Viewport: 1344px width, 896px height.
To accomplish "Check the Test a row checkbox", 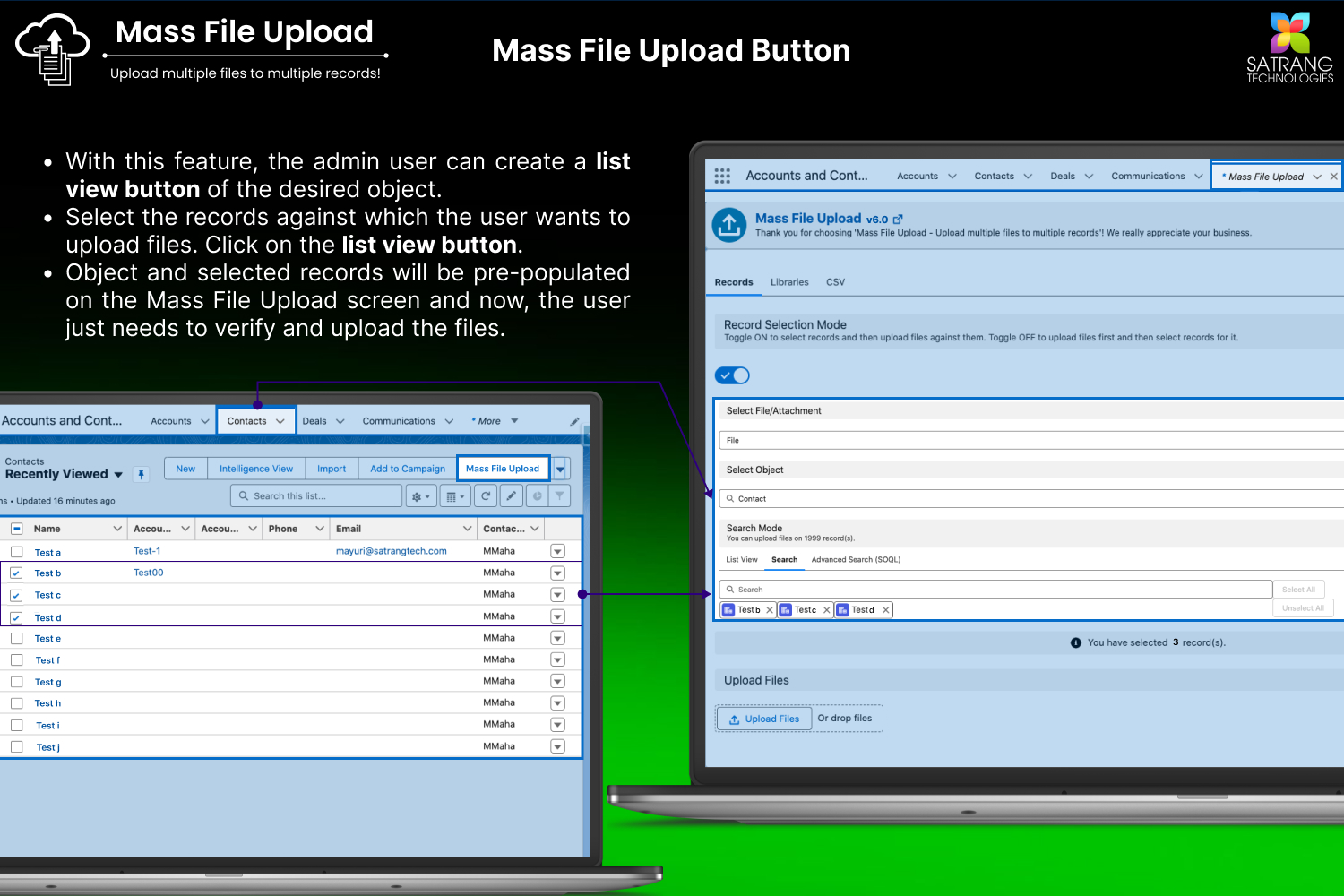I will click(16, 552).
